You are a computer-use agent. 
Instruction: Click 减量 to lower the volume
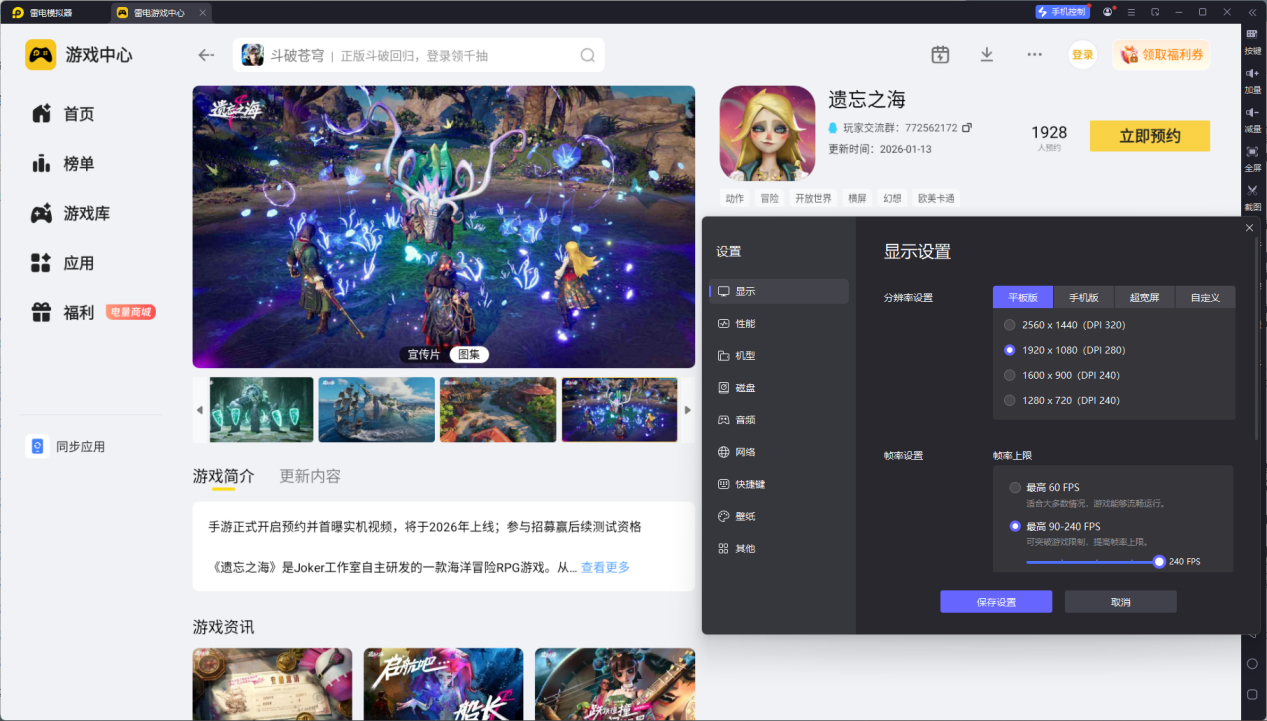point(1252,119)
